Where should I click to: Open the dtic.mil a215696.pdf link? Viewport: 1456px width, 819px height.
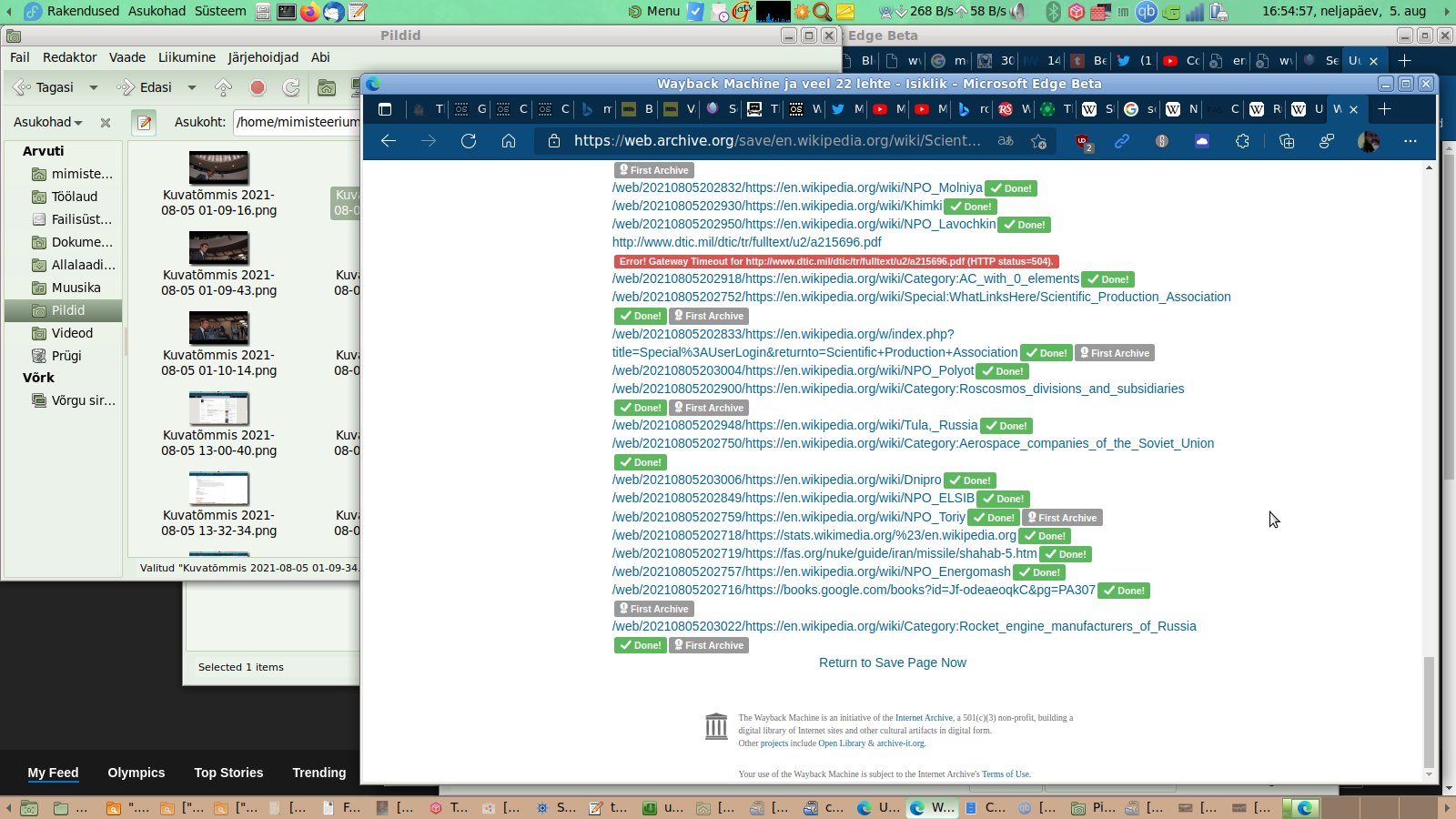(x=747, y=242)
